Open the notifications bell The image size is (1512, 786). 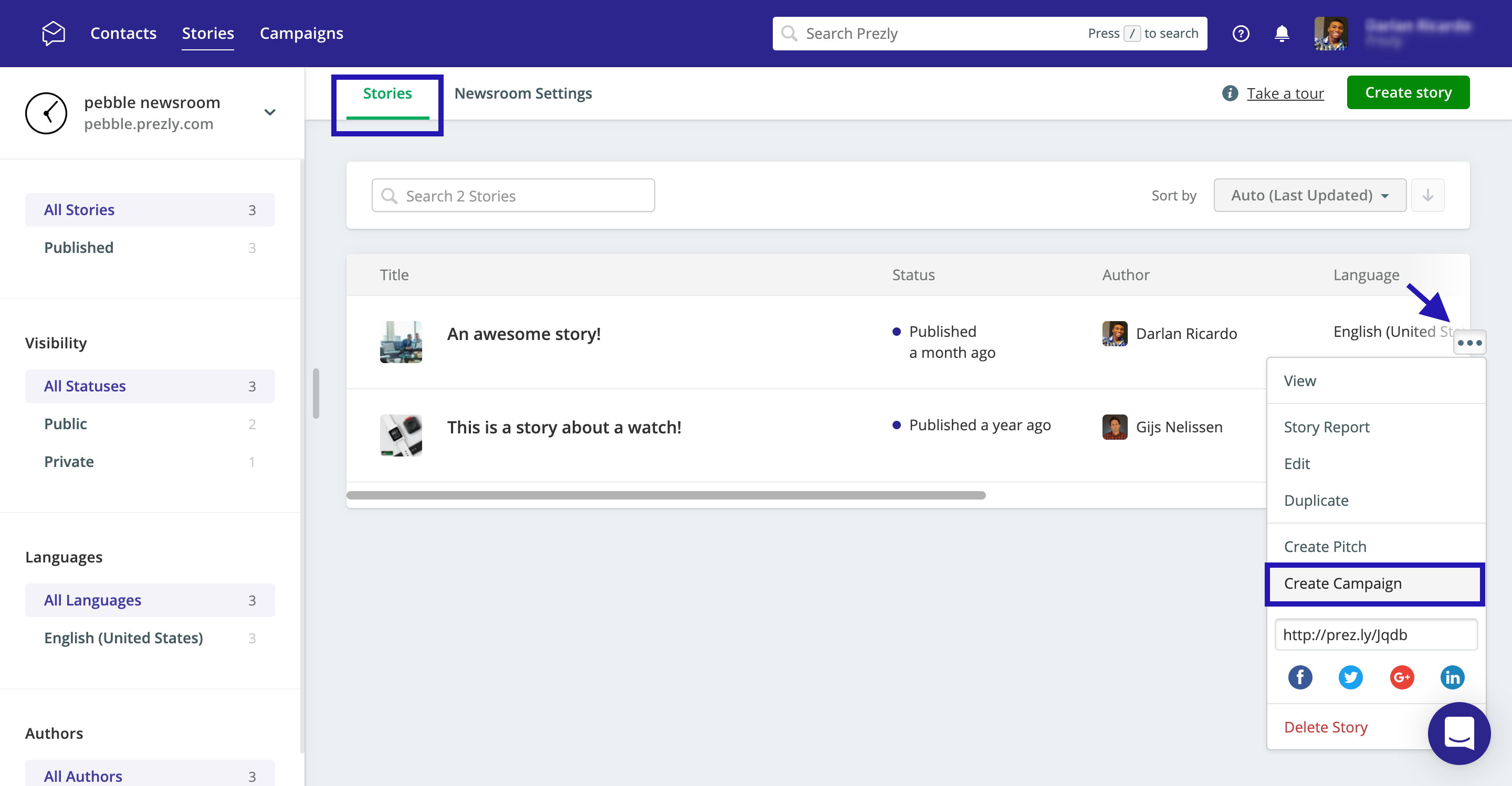point(1282,34)
